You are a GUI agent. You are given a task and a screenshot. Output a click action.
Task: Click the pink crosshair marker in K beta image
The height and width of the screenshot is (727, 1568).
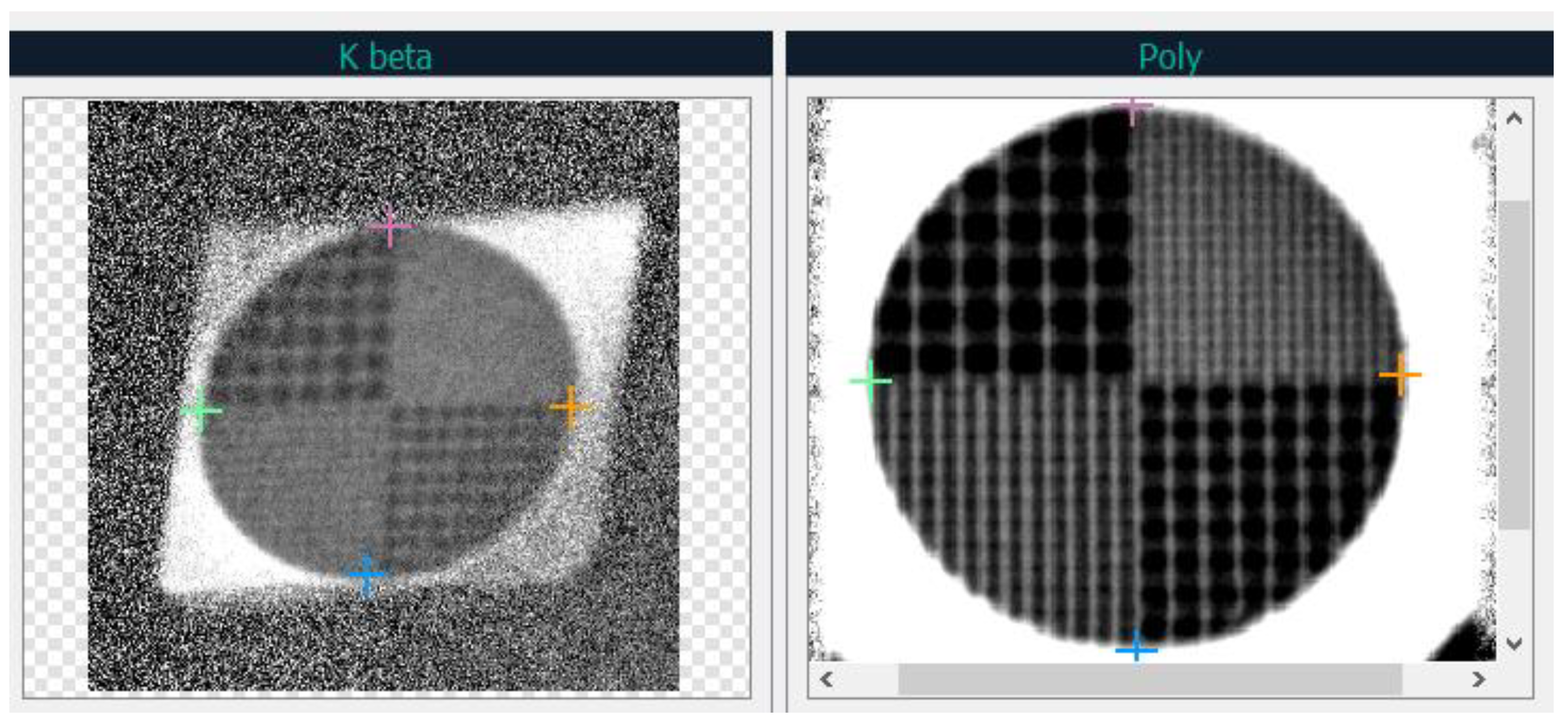pos(390,226)
